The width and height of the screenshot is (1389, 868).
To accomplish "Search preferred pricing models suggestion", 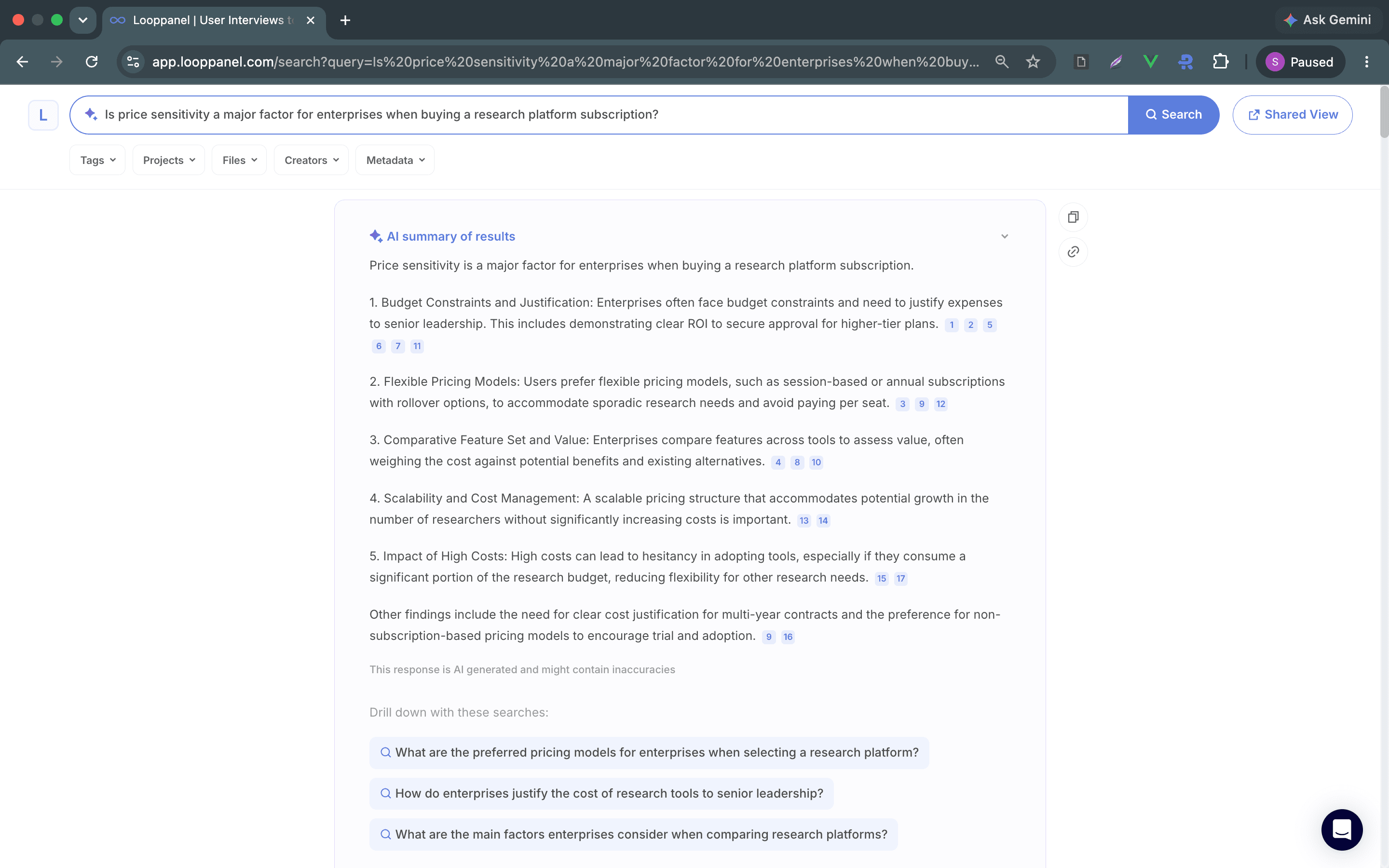I will point(649,753).
